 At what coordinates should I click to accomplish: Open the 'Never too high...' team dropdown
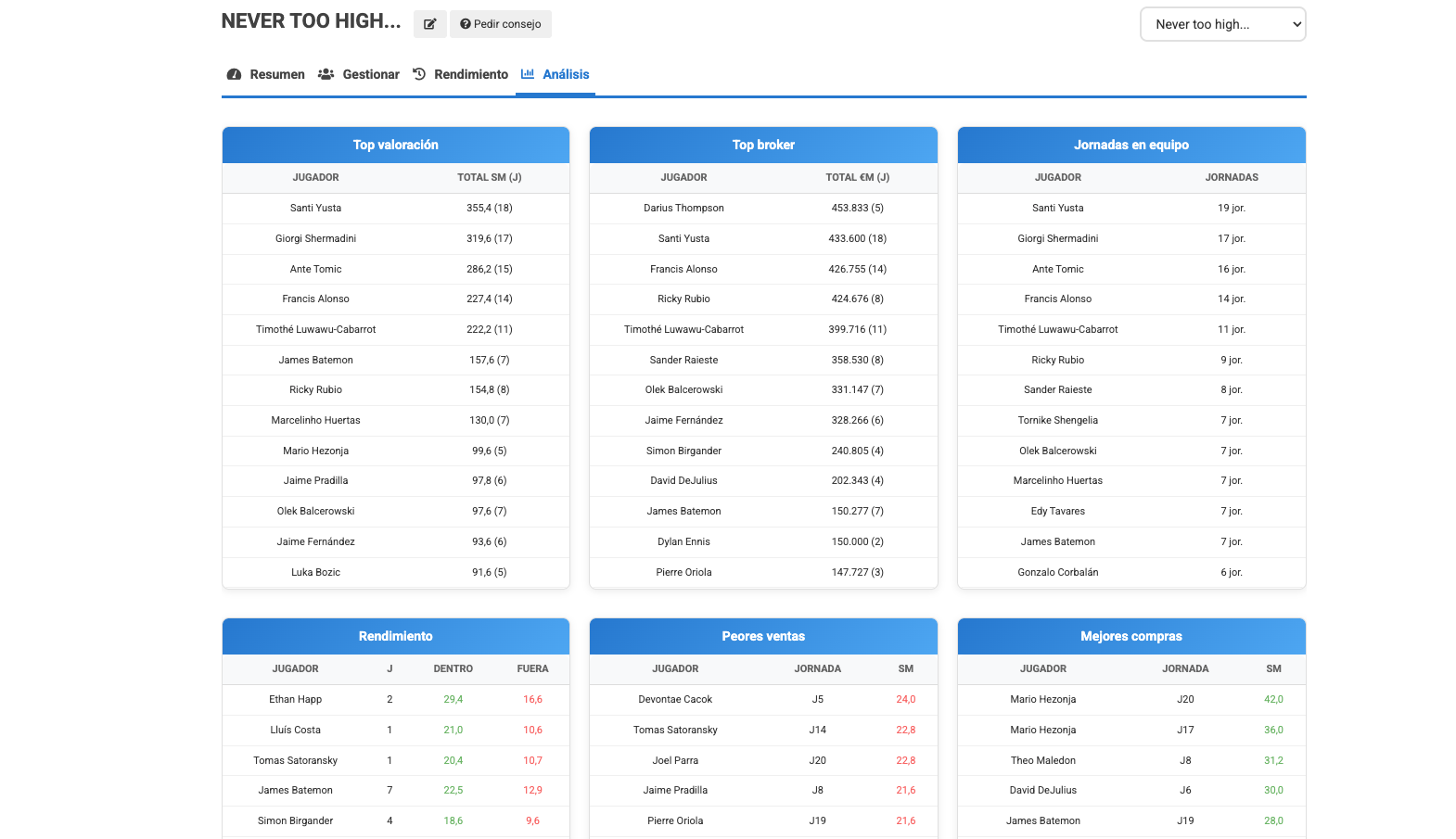pyautogui.click(x=1222, y=24)
